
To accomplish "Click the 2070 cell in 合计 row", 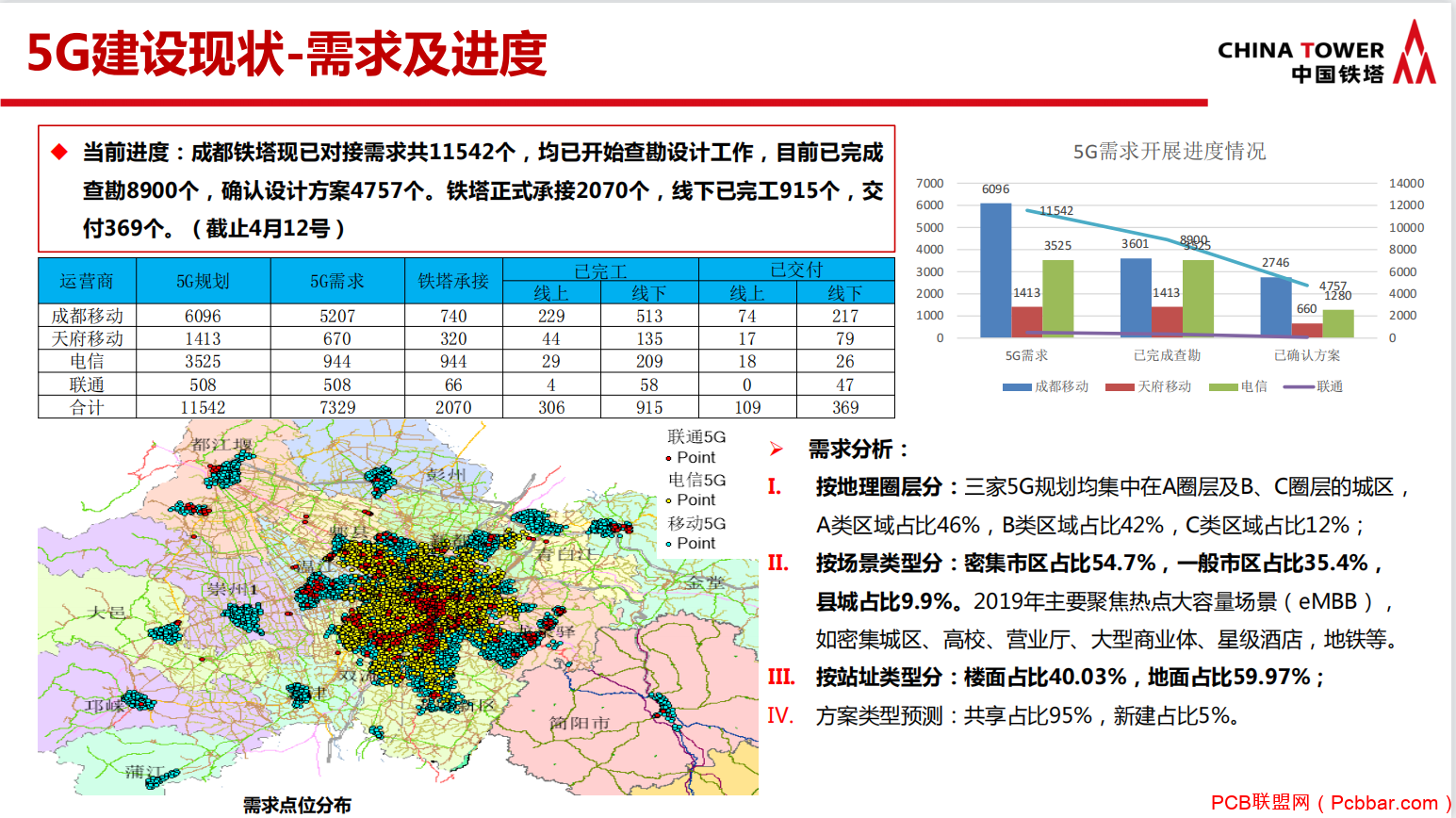I will click(x=453, y=407).
